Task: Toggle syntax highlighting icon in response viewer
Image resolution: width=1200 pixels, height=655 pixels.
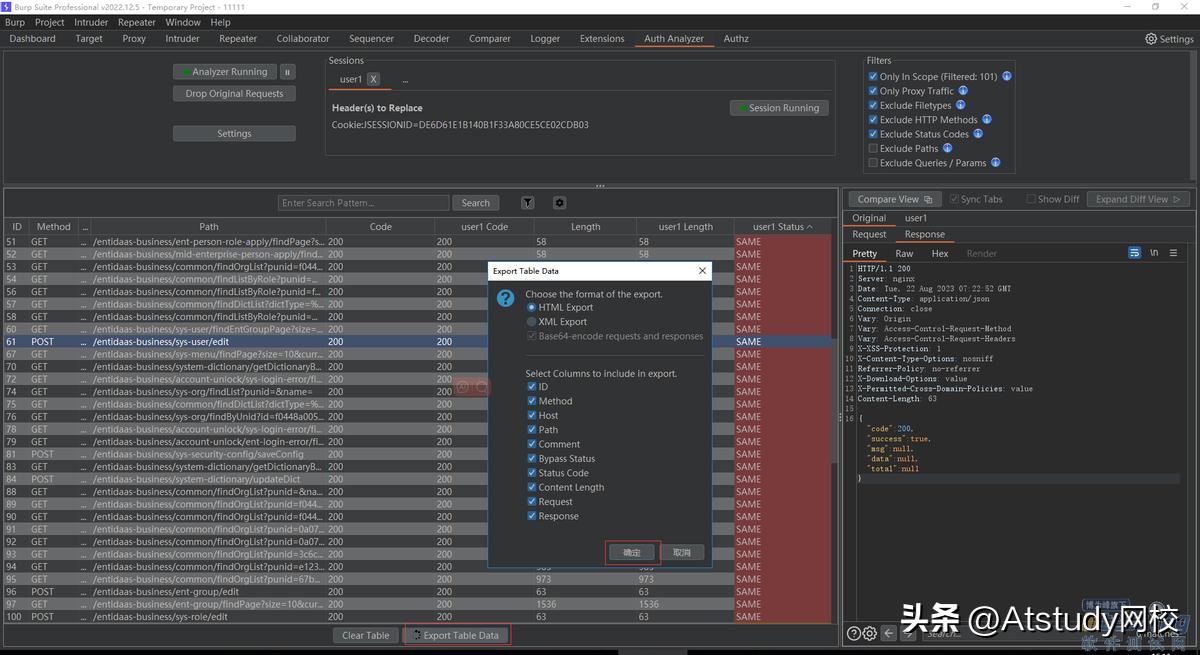Action: click(x=1137, y=253)
